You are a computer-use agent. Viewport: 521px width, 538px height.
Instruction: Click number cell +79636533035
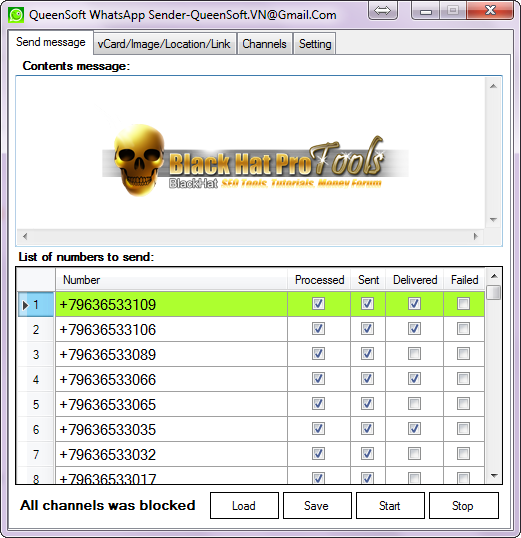click(x=171, y=430)
